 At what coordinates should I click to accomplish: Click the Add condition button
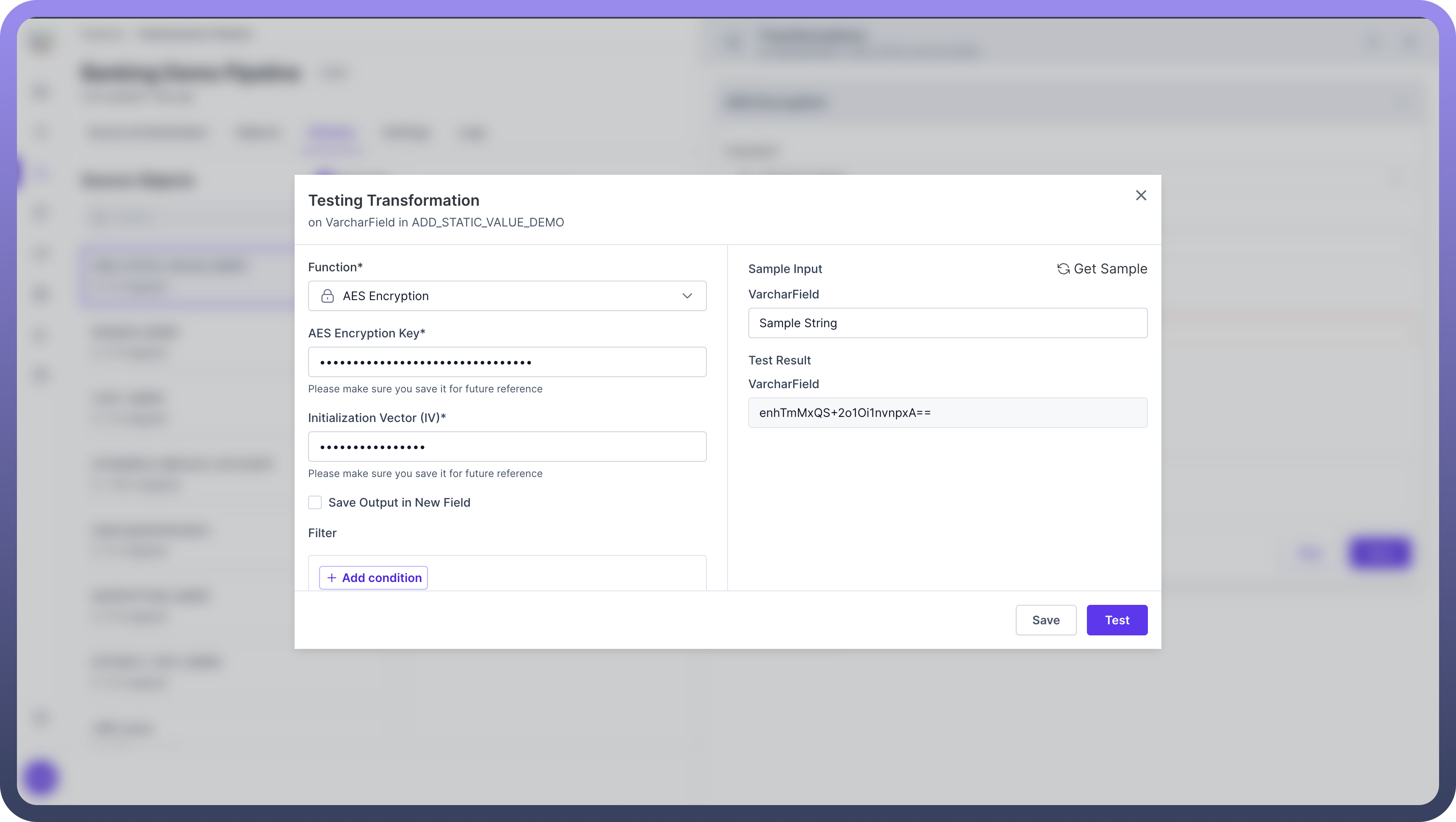click(374, 578)
